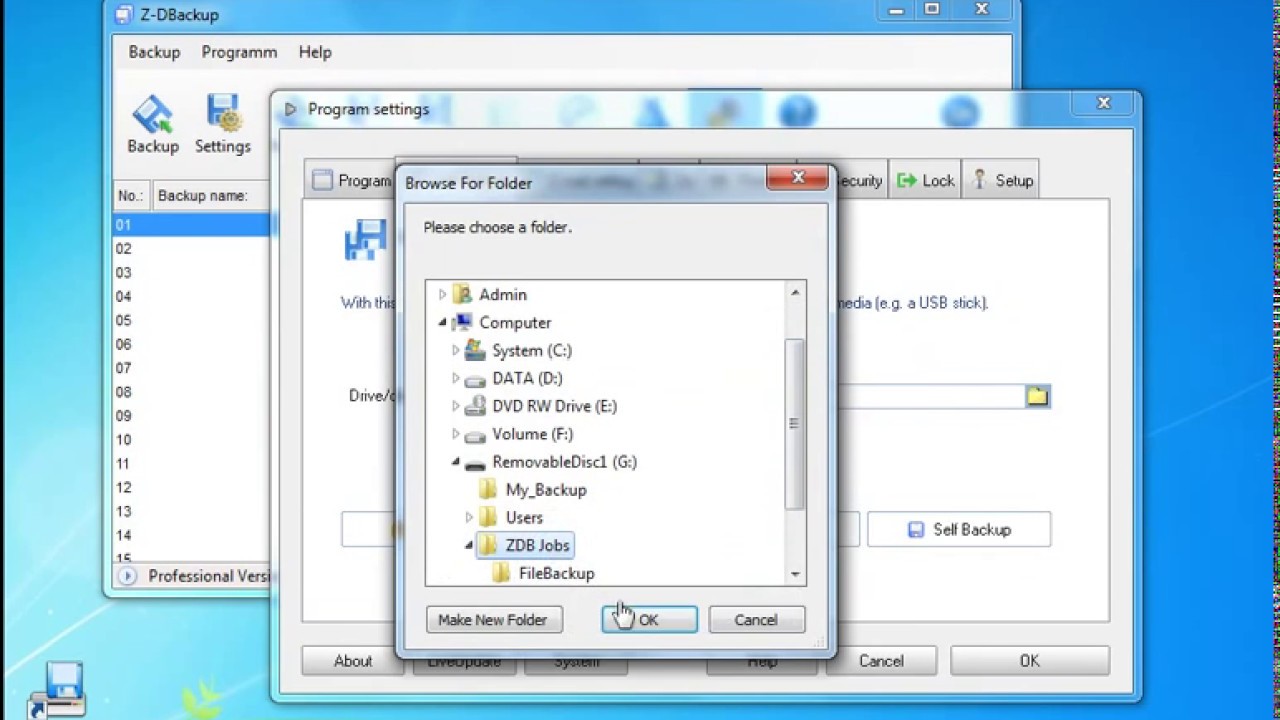Click the FileBackup folder icon
This screenshot has width=1280, height=720.
pyautogui.click(x=501, y=573)
